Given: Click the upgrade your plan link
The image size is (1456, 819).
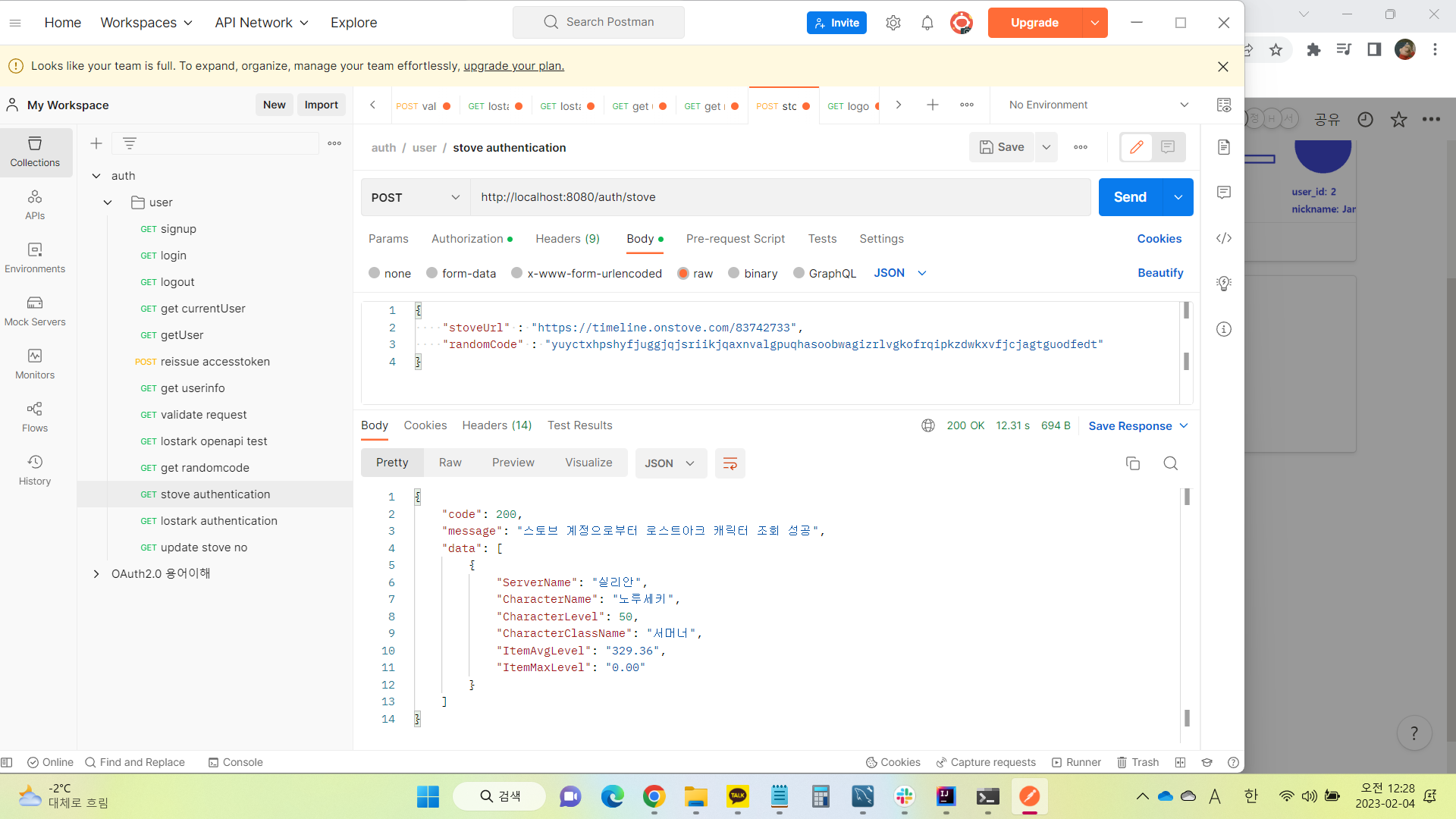Looking at the screenshot, I should click(513, 66).
